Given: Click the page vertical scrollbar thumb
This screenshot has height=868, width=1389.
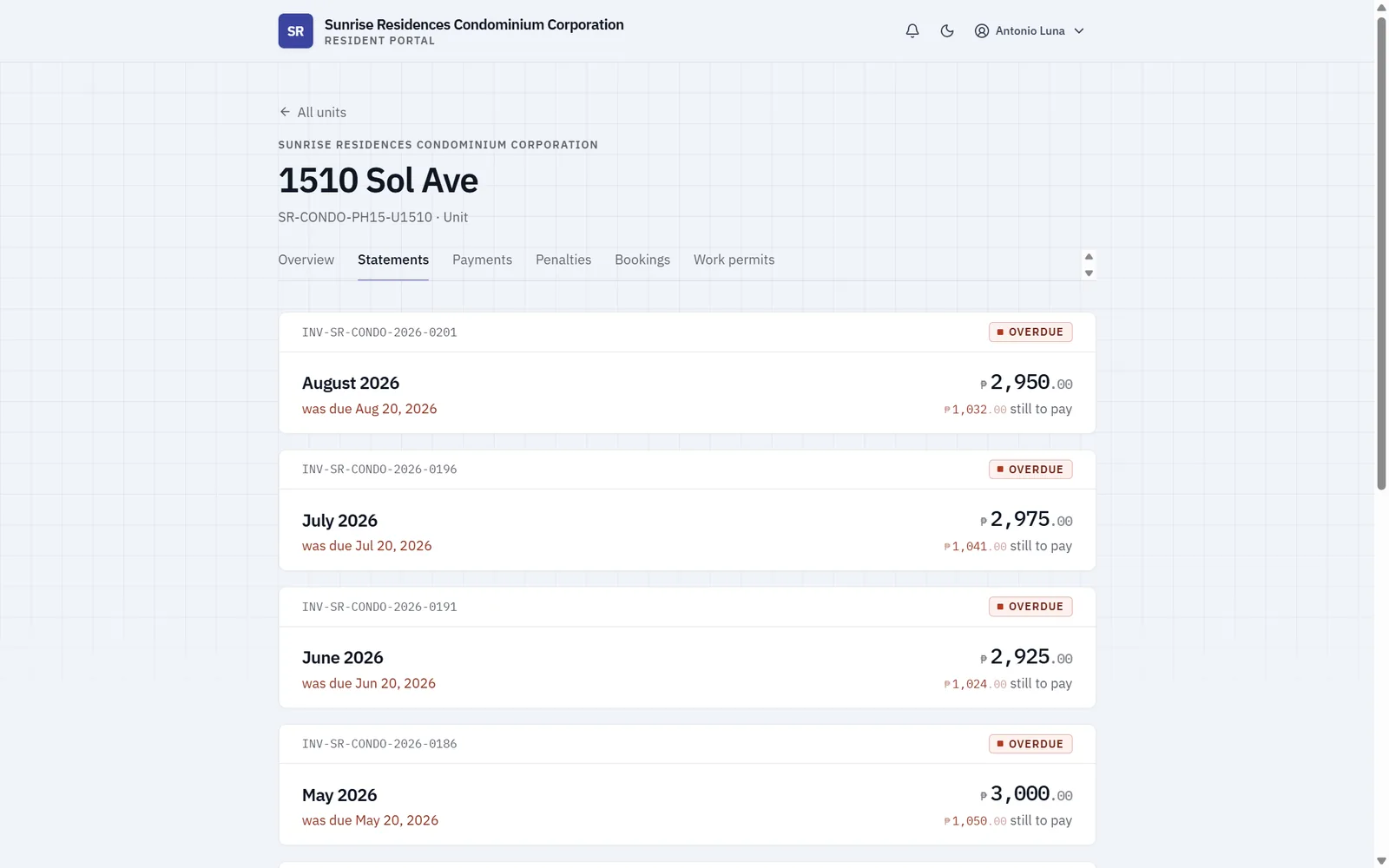Looking at the screenshot, I should pyautogui.click(x=1381, y=252).
